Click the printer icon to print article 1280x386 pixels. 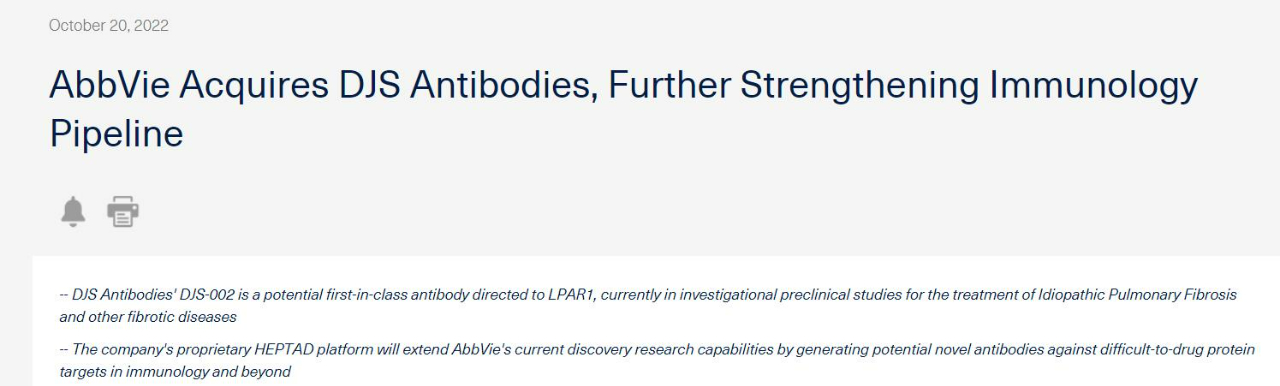tap(122, 211)
